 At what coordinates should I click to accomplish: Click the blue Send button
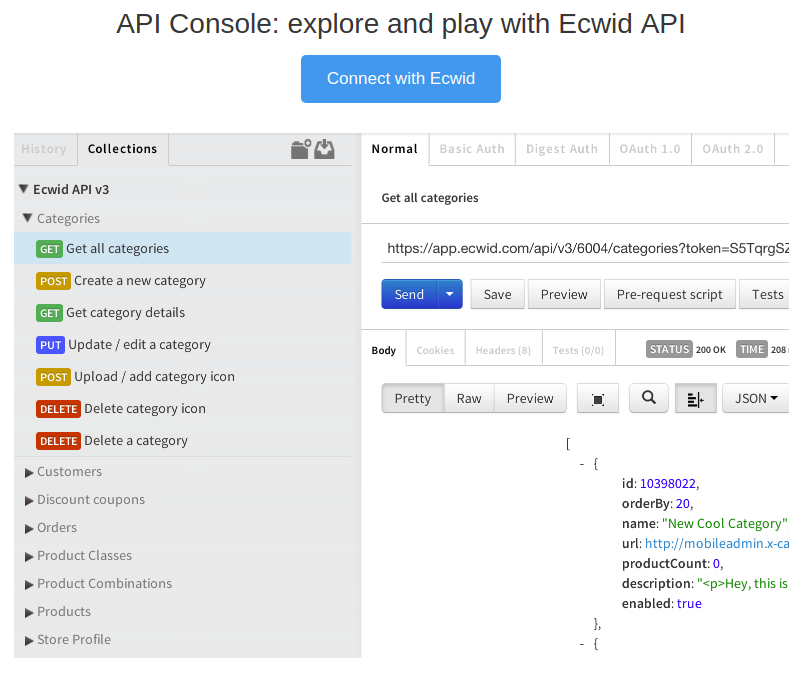click(x=409, y=294)
